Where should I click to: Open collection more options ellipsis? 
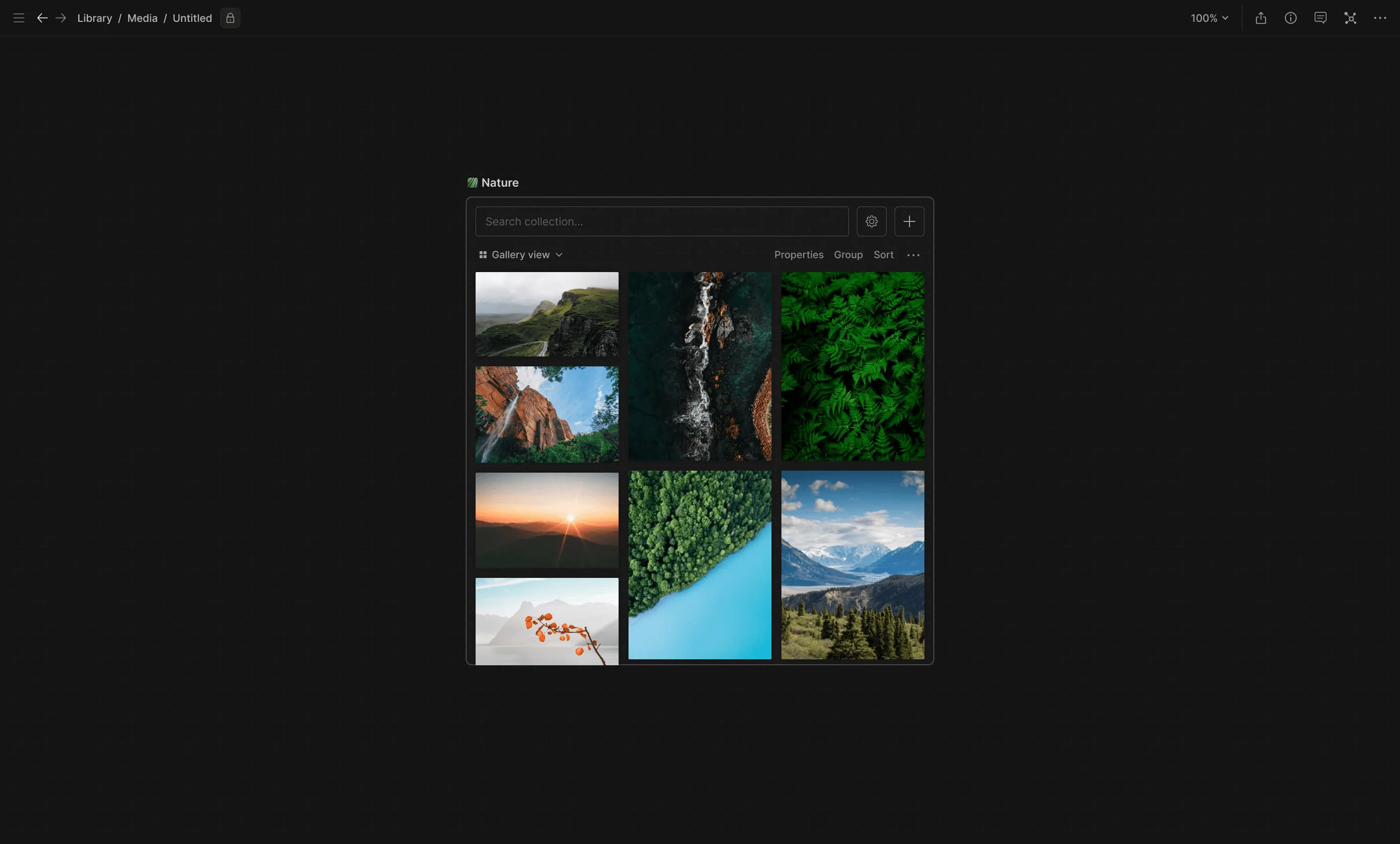pyautogui.click(x=913, y=255)
